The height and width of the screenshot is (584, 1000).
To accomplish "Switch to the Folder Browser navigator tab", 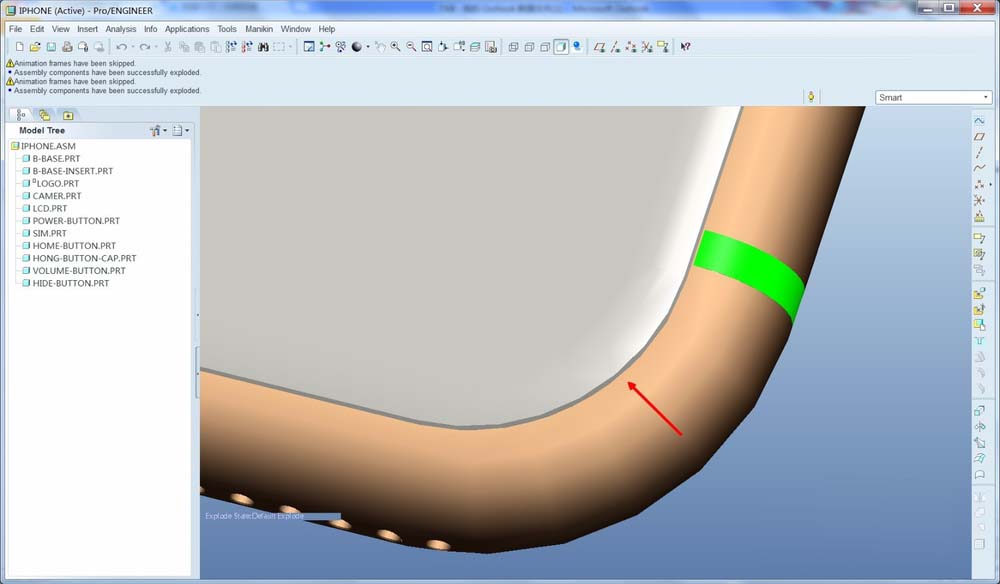I will tap(44, 115).
